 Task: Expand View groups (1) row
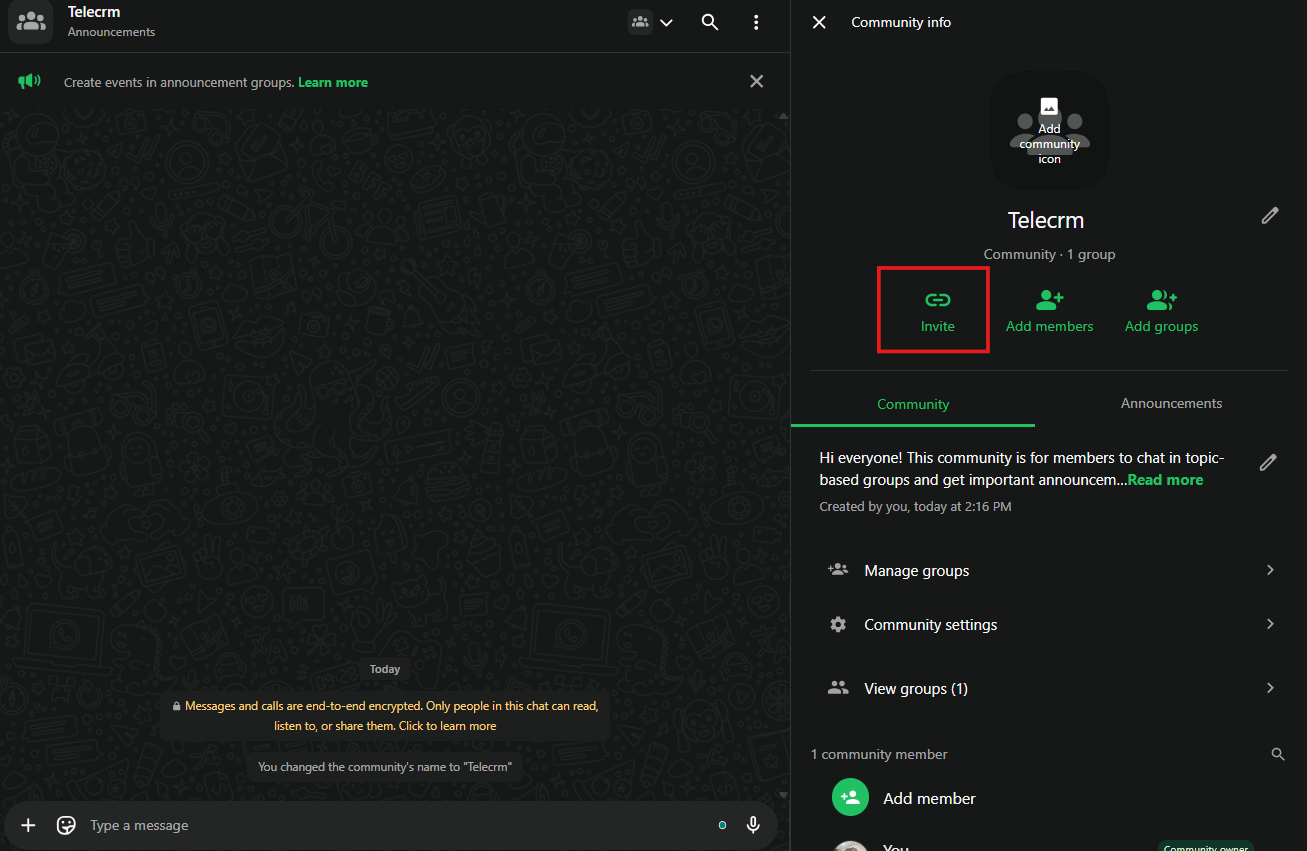click(1049, 688)
